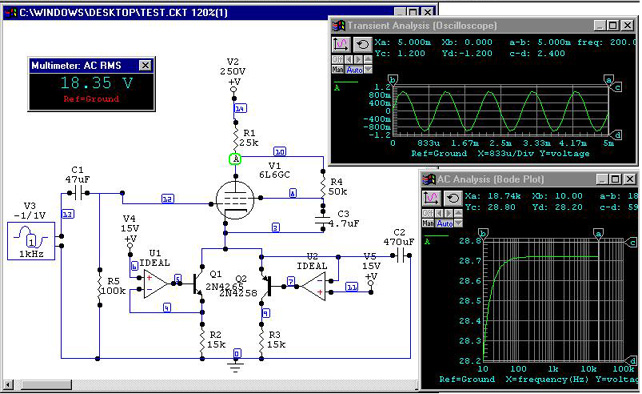The width and height of the screenshot is (642, 394).
Task: Select cursor marker d in Bode Plot
Action: (x=632, y=361)
